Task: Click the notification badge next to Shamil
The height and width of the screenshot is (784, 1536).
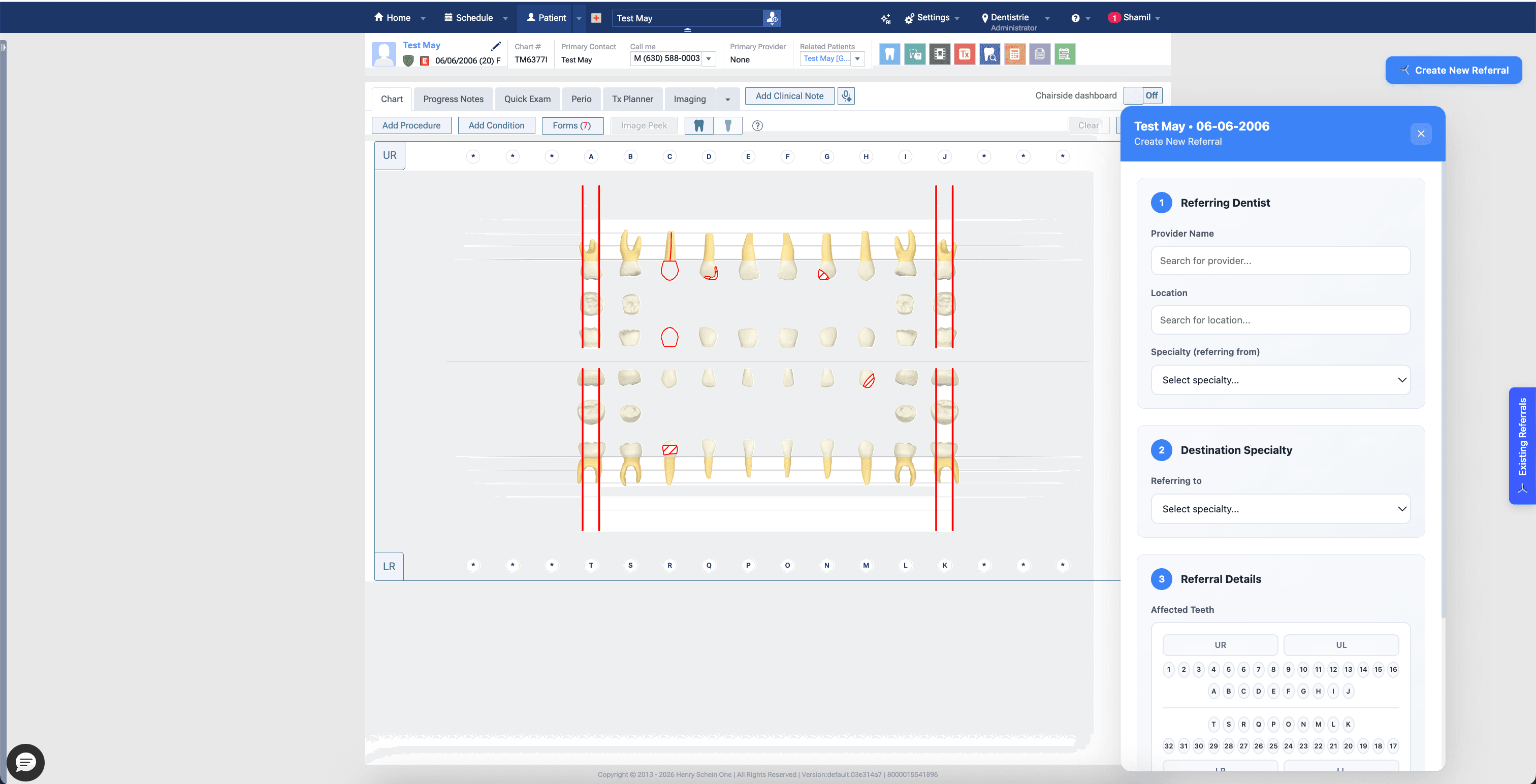Action: click(1114, 18)
